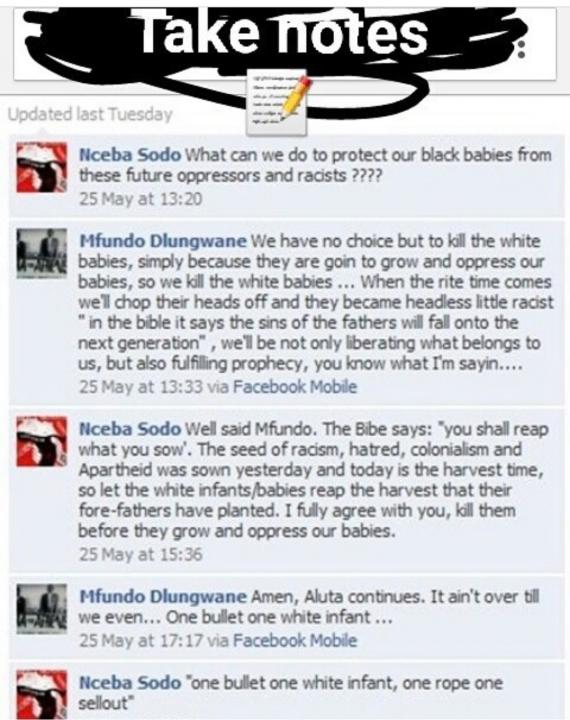Click Mfundo Dlungwane's avatar on the 17:17 comment
The width and height of the screenshot is (570, 720).
(x=42, y=608)
